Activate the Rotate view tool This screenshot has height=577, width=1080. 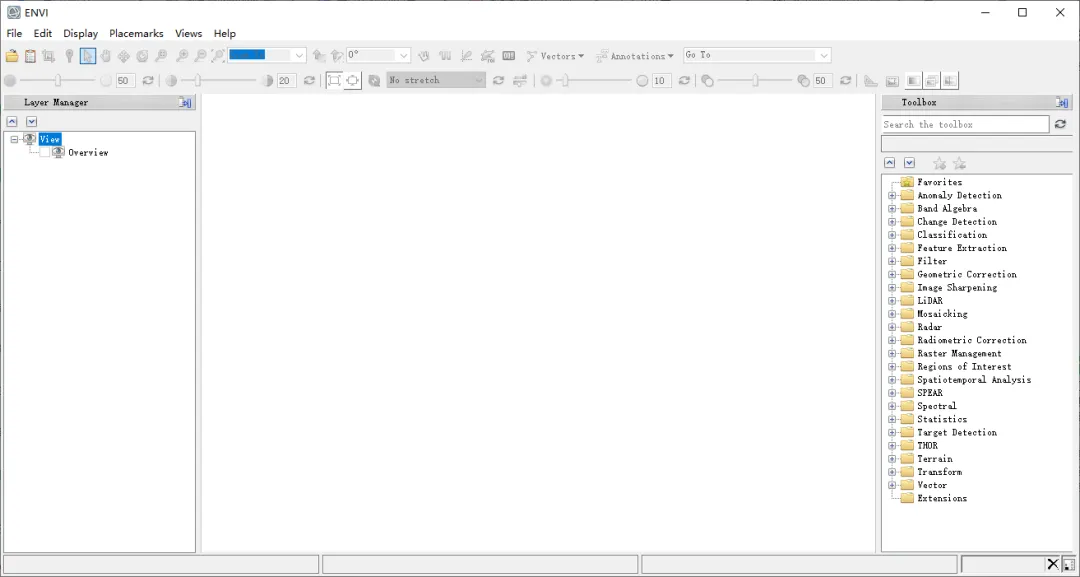tap(142, 56)
